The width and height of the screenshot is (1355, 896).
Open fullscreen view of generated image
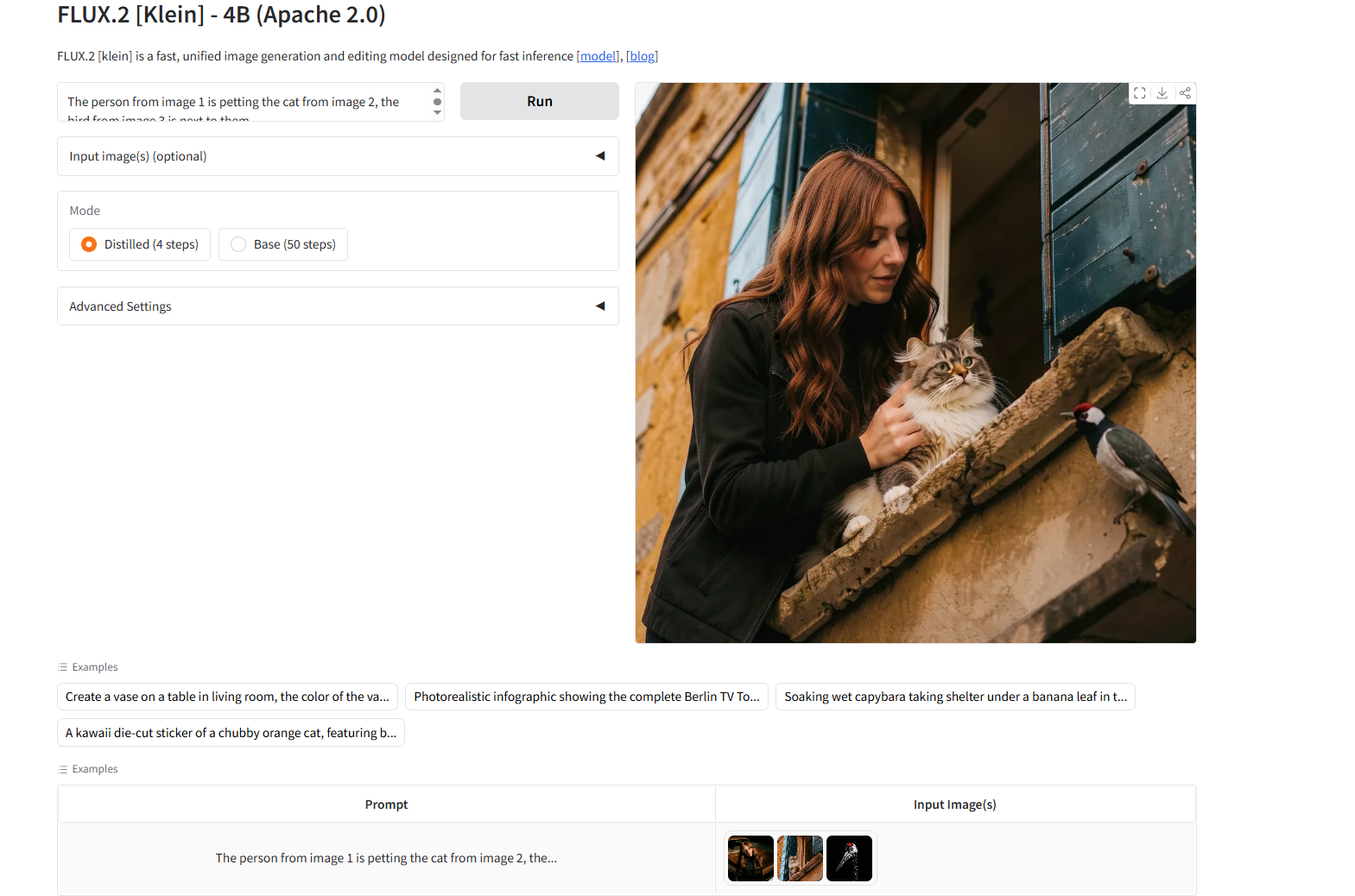1140,93
